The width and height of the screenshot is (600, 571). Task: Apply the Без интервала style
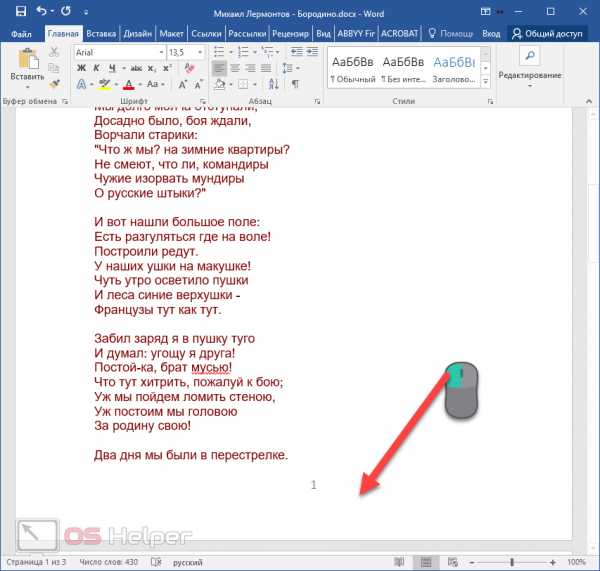(403, 69)
